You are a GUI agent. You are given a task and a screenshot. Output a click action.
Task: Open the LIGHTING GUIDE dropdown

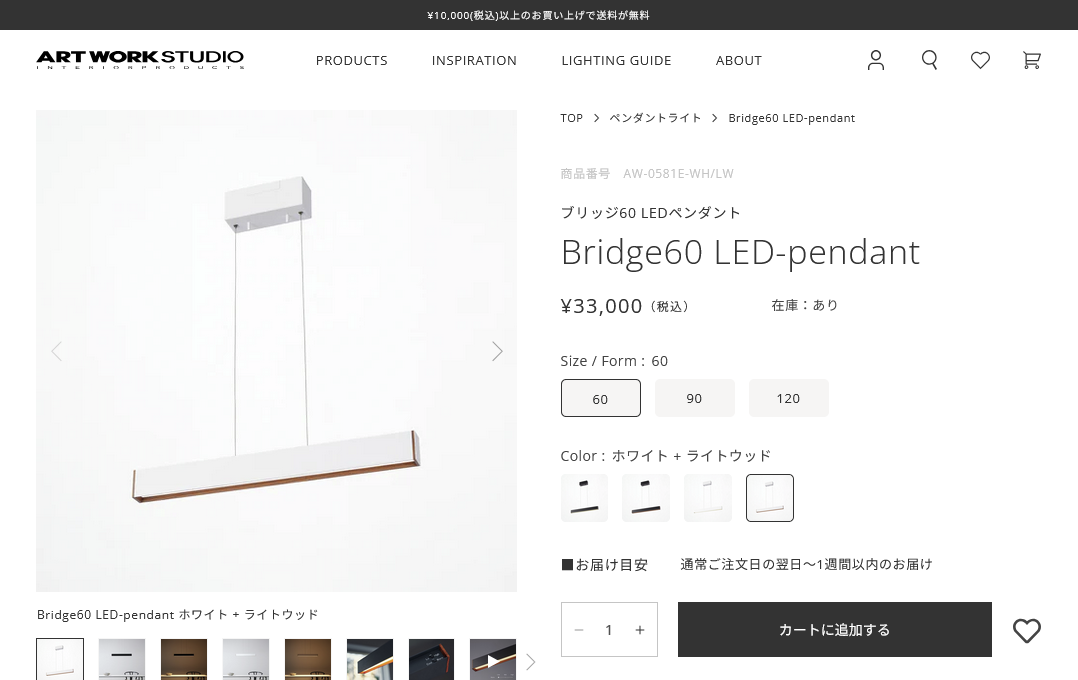click(x=616, y=60)
